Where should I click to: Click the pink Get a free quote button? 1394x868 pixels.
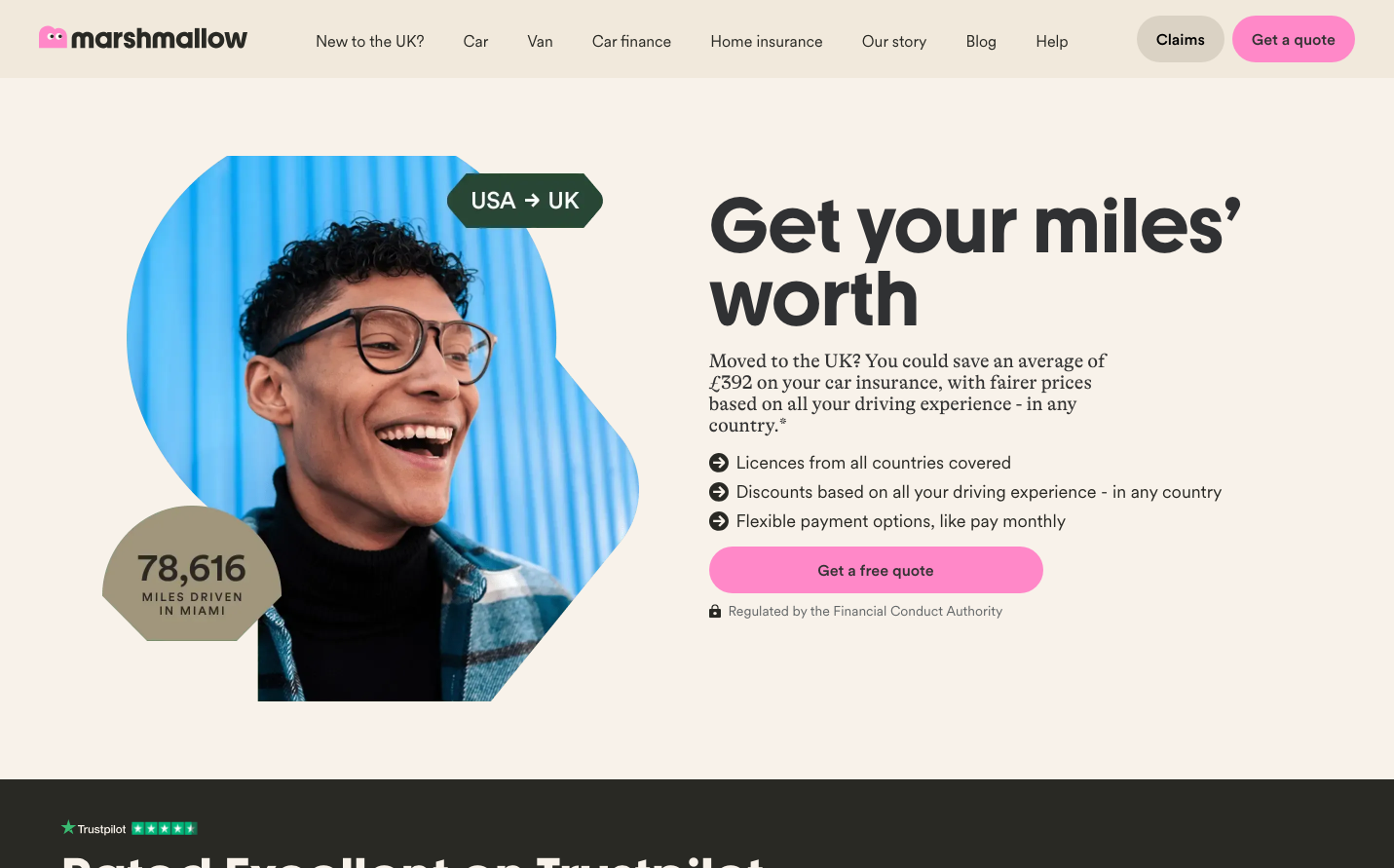pyautogui.click(x=876, y=570)
